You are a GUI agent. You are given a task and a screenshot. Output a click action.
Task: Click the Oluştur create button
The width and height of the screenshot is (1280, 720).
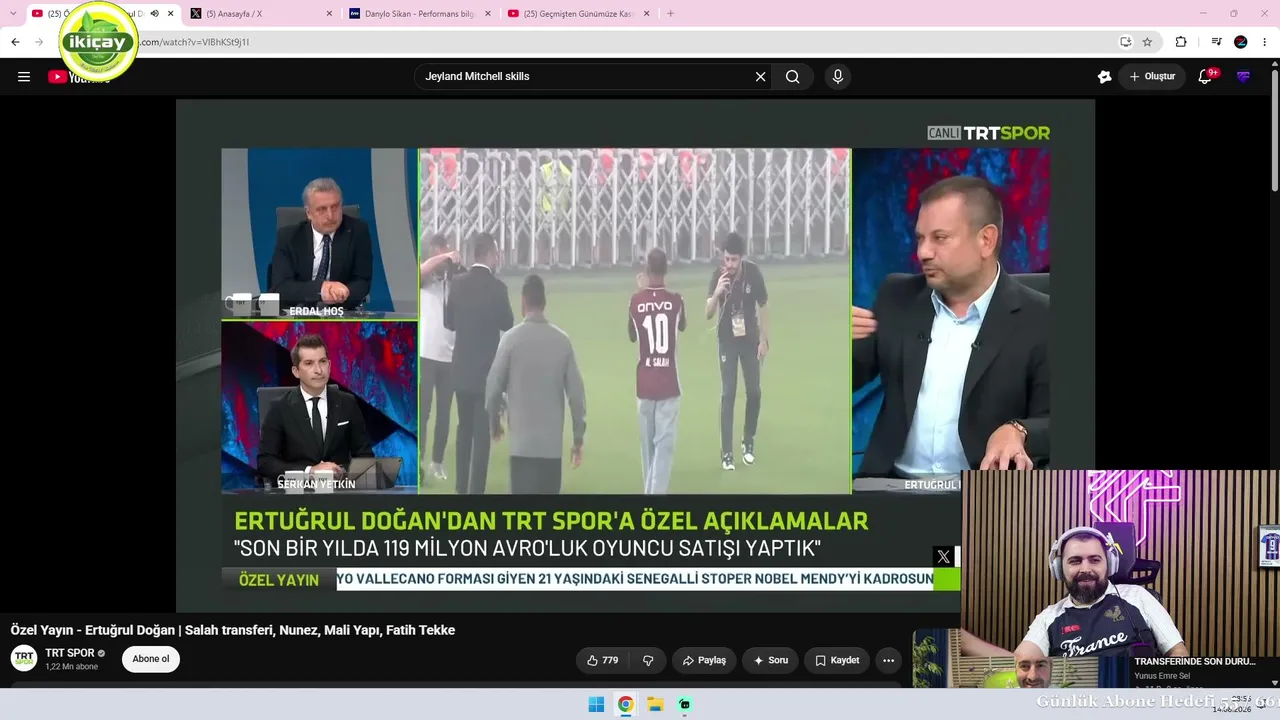tap(1152, 77)
